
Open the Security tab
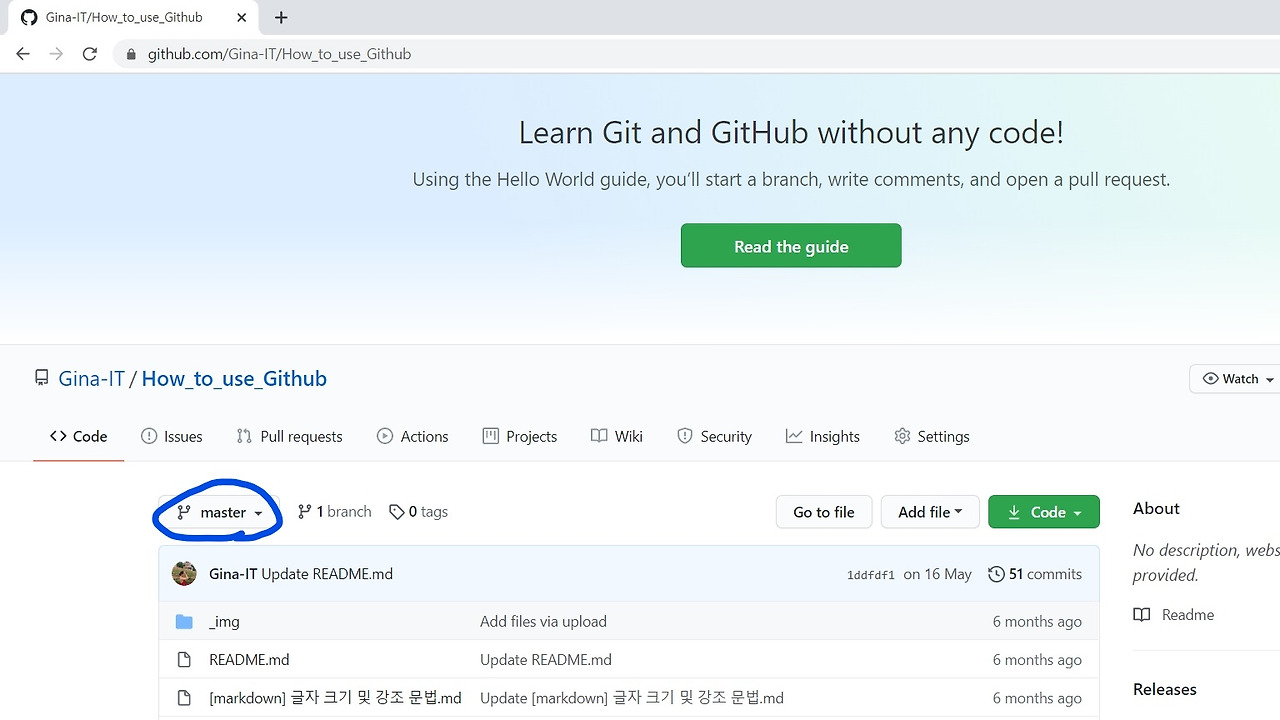pyautogui.click(x=714, y=436)
